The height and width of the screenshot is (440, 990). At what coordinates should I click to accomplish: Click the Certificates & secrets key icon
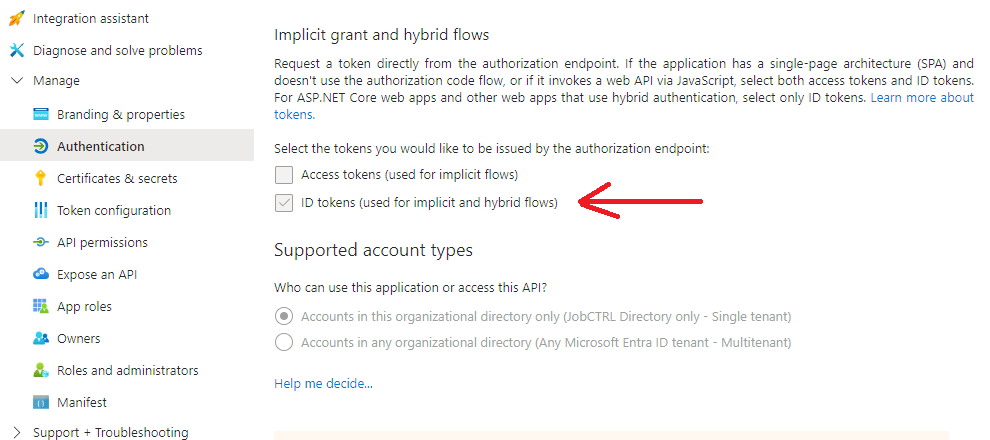[x=41, y=179]
